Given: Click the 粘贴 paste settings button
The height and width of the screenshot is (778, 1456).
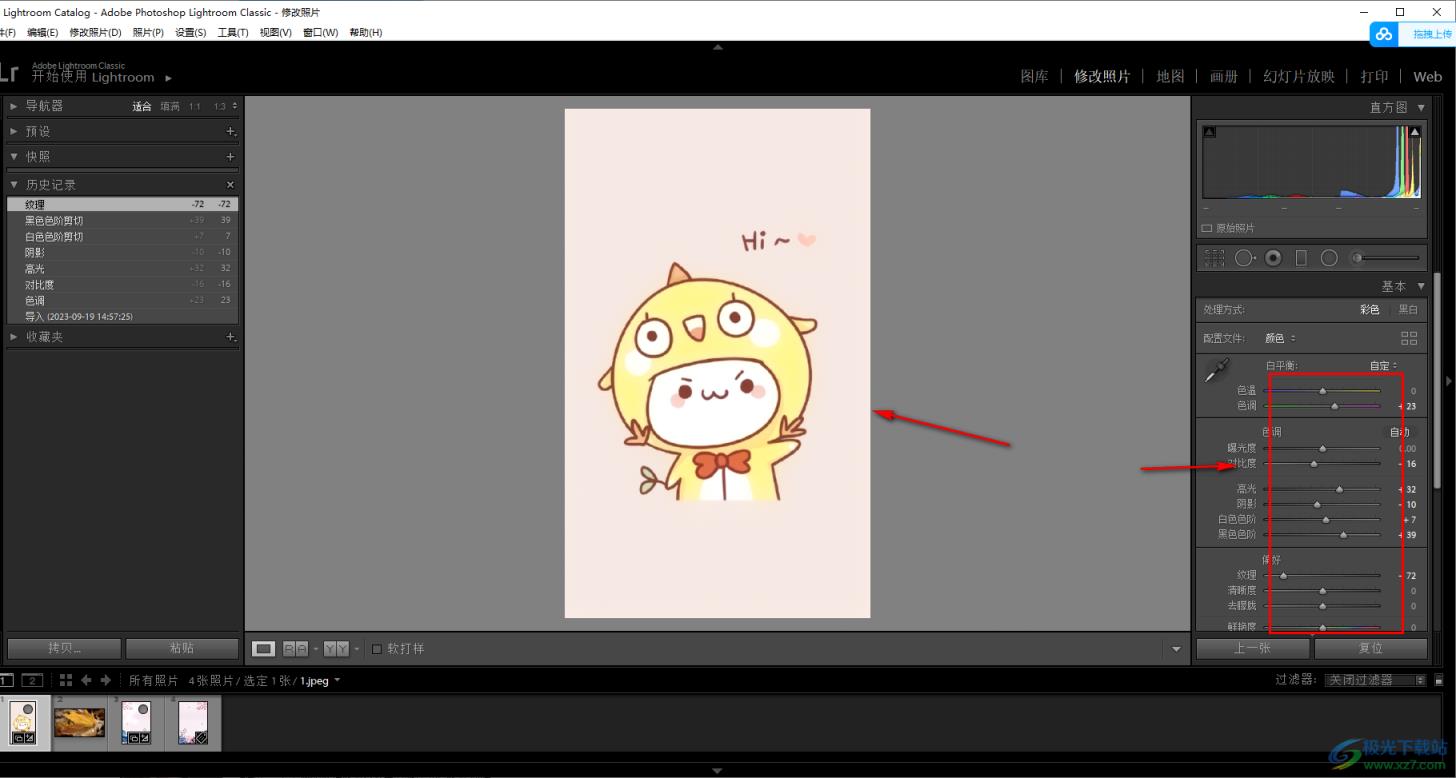Looking at the screenshot, I should click(182, 648).
